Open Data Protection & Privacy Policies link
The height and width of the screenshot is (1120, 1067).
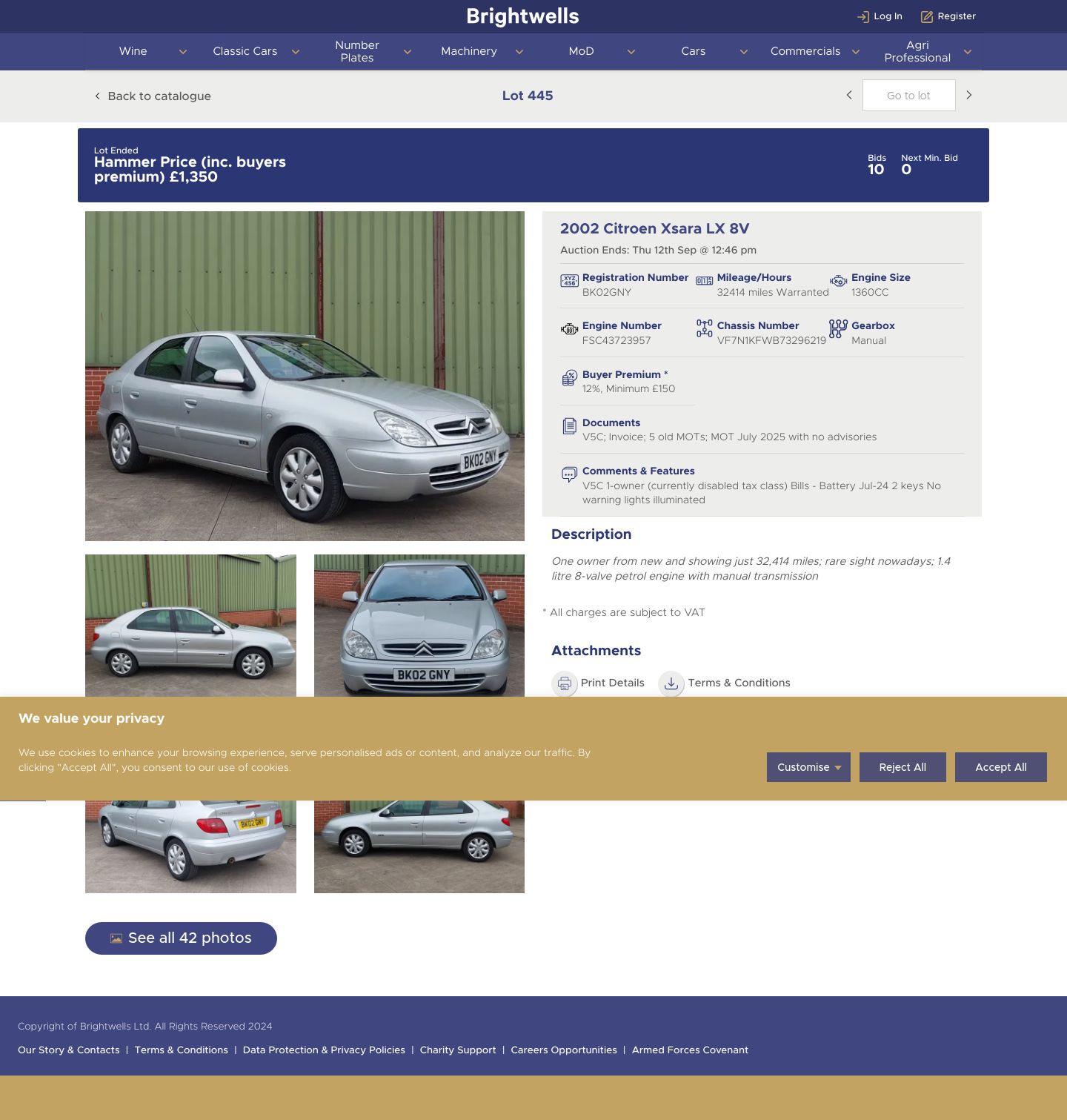pos(324,1050)
